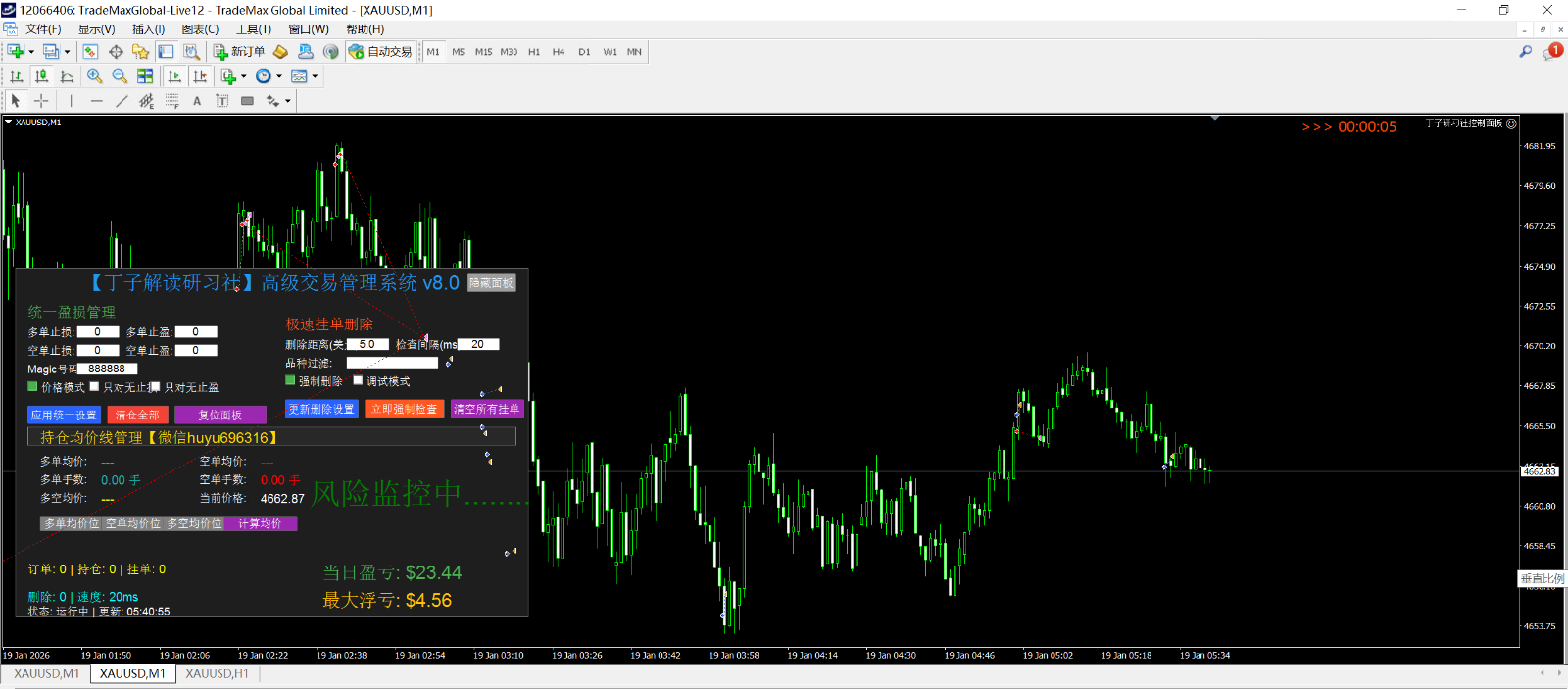Screen dimensions: 1568x689
Task: Click 品种过滤 input field
Action: pyautogui.click(x=392, y=363)
